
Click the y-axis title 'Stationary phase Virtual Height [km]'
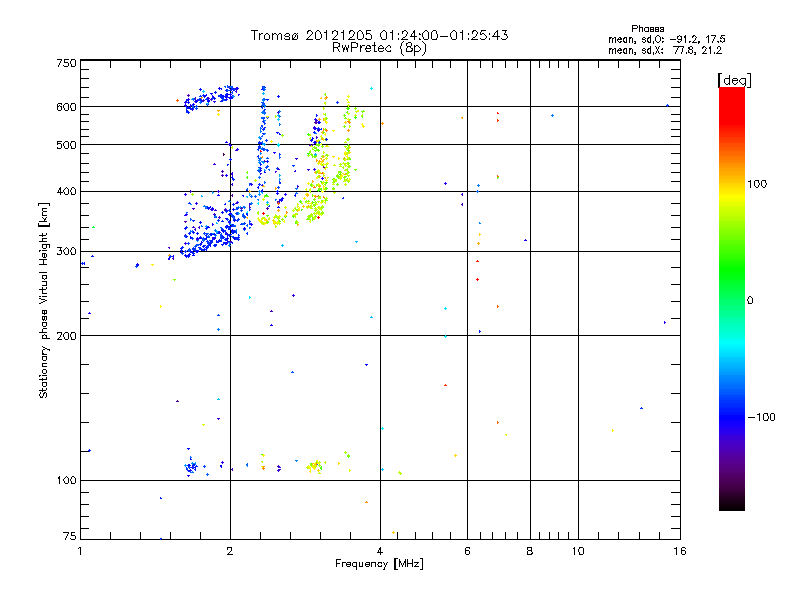click(44, 300)
